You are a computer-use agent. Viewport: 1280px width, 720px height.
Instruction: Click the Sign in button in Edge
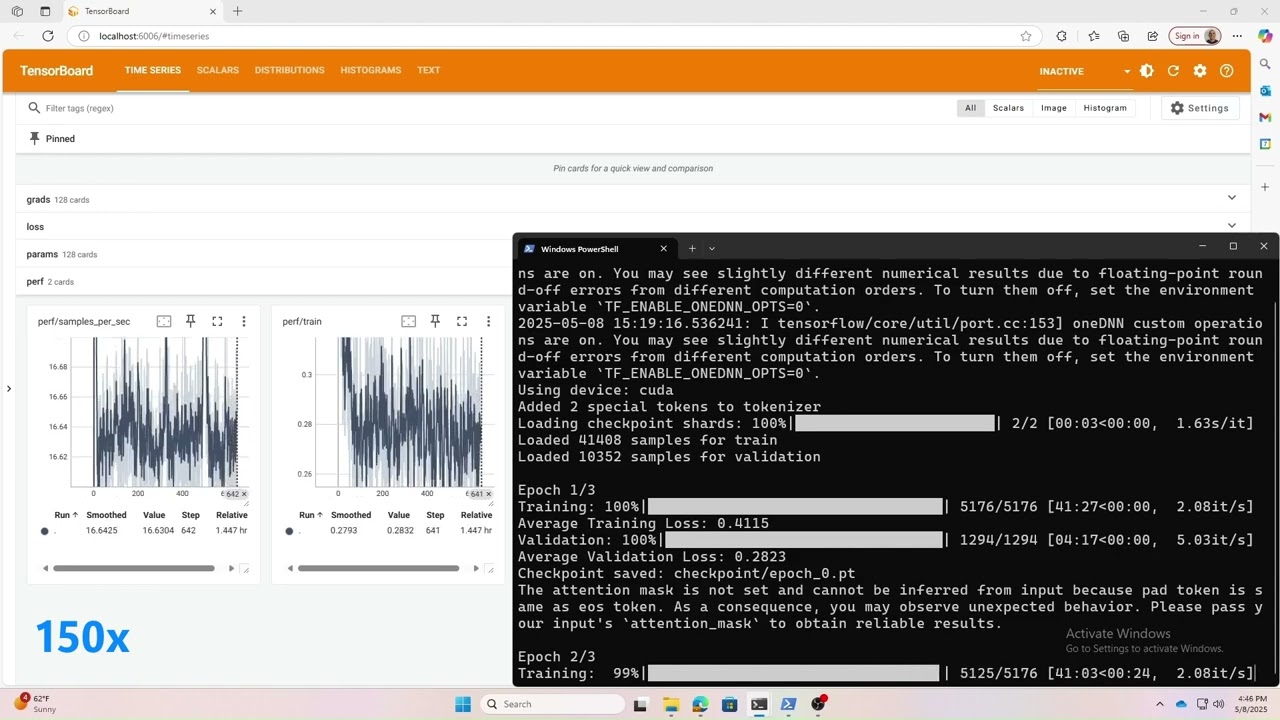point(1196,36)
